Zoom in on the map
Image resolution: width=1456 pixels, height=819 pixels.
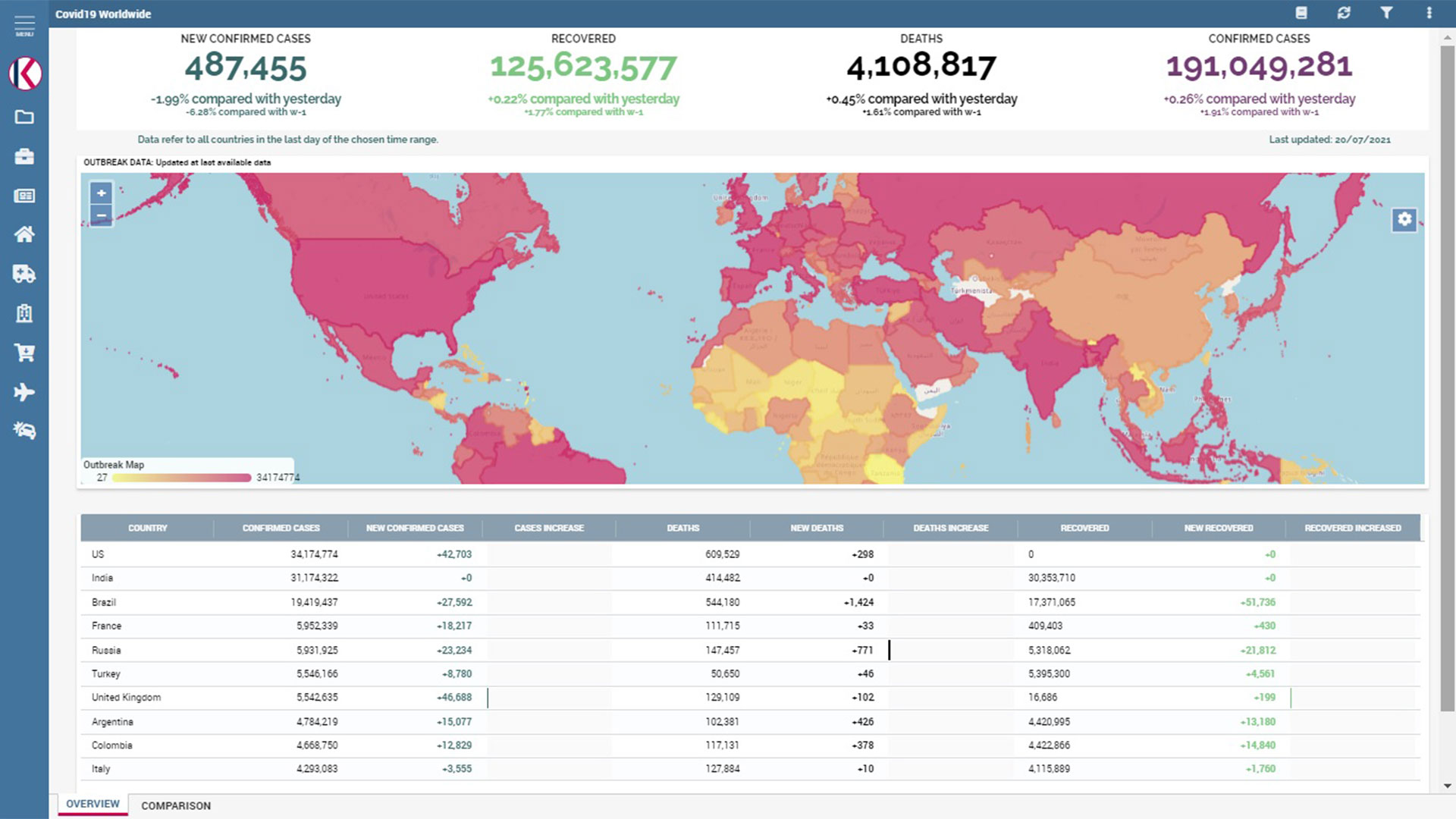click(101, 193)
